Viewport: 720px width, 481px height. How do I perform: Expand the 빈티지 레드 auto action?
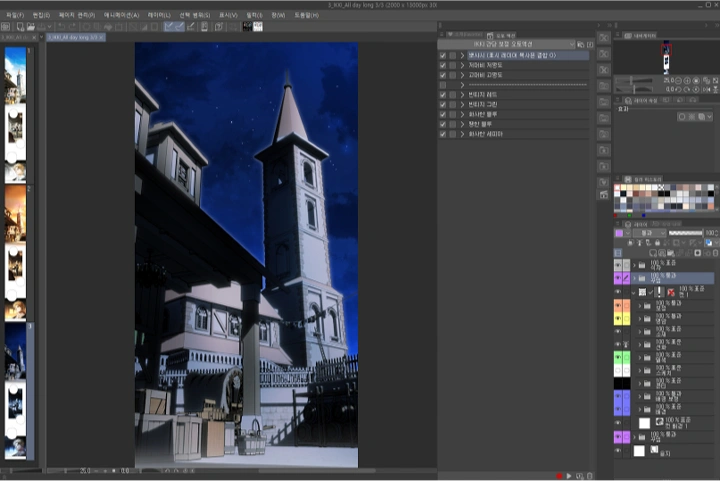click(462, 95)
